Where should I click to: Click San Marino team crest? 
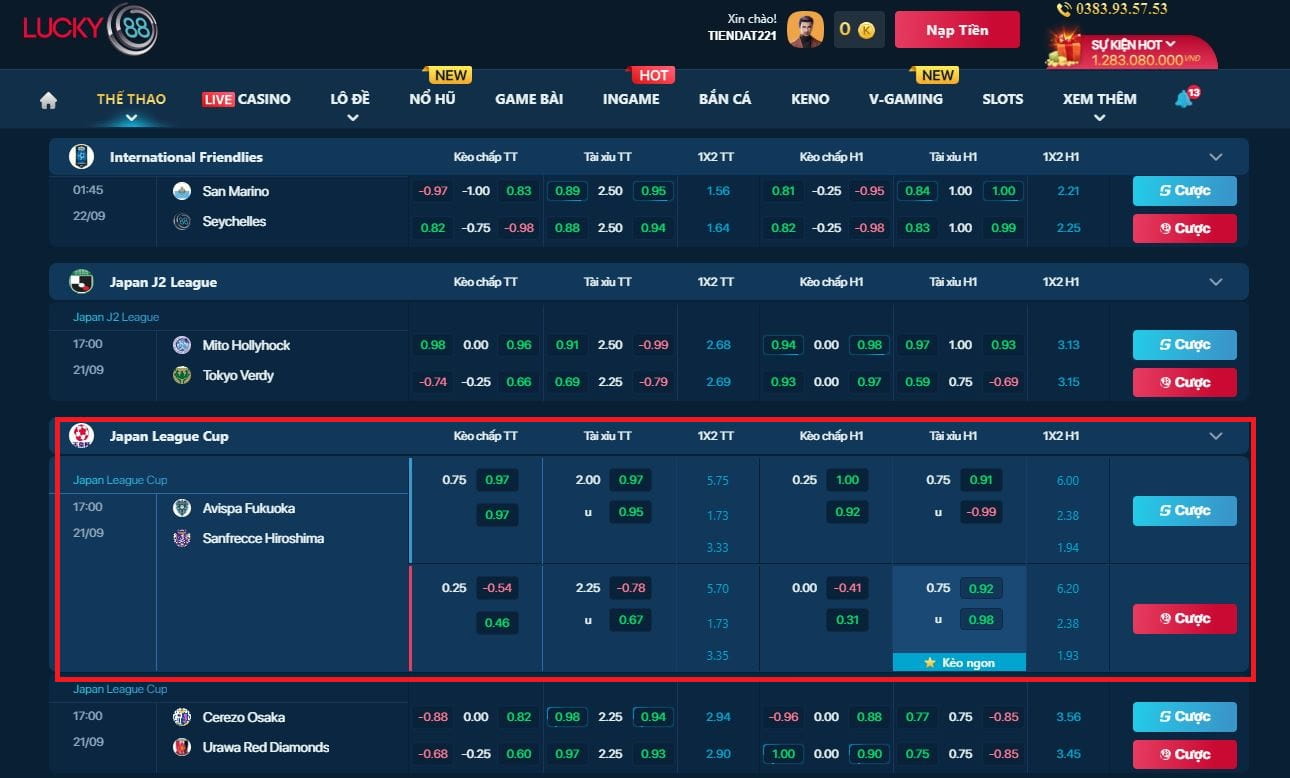pos(181,191)
